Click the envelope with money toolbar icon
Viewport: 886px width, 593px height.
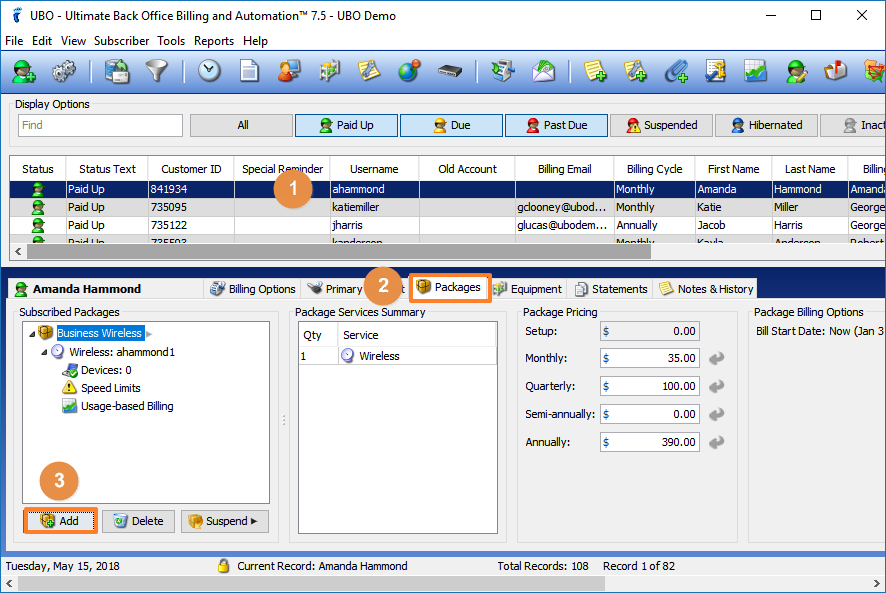[543, 72]
